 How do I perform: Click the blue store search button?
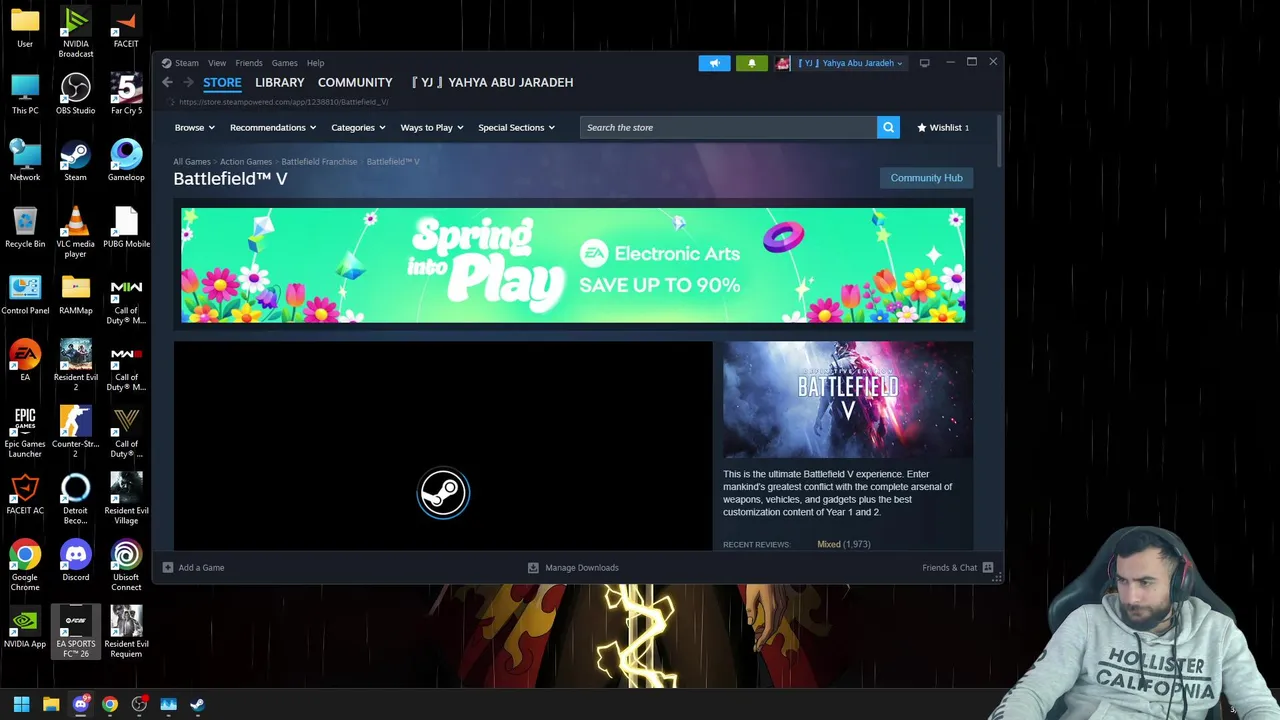[888, 127]
